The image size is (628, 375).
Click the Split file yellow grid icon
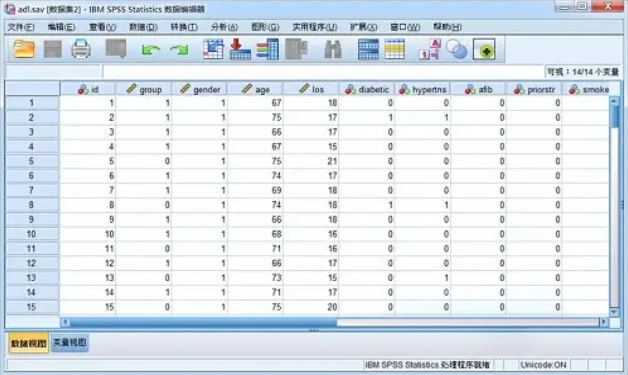pyautogui.click(x=395, y=49)
